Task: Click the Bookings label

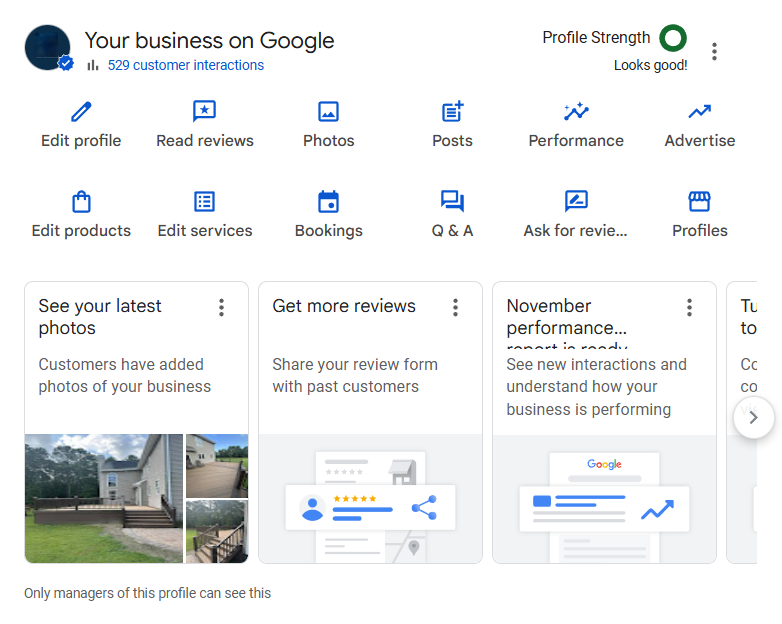Action: (x=329, y=231)
